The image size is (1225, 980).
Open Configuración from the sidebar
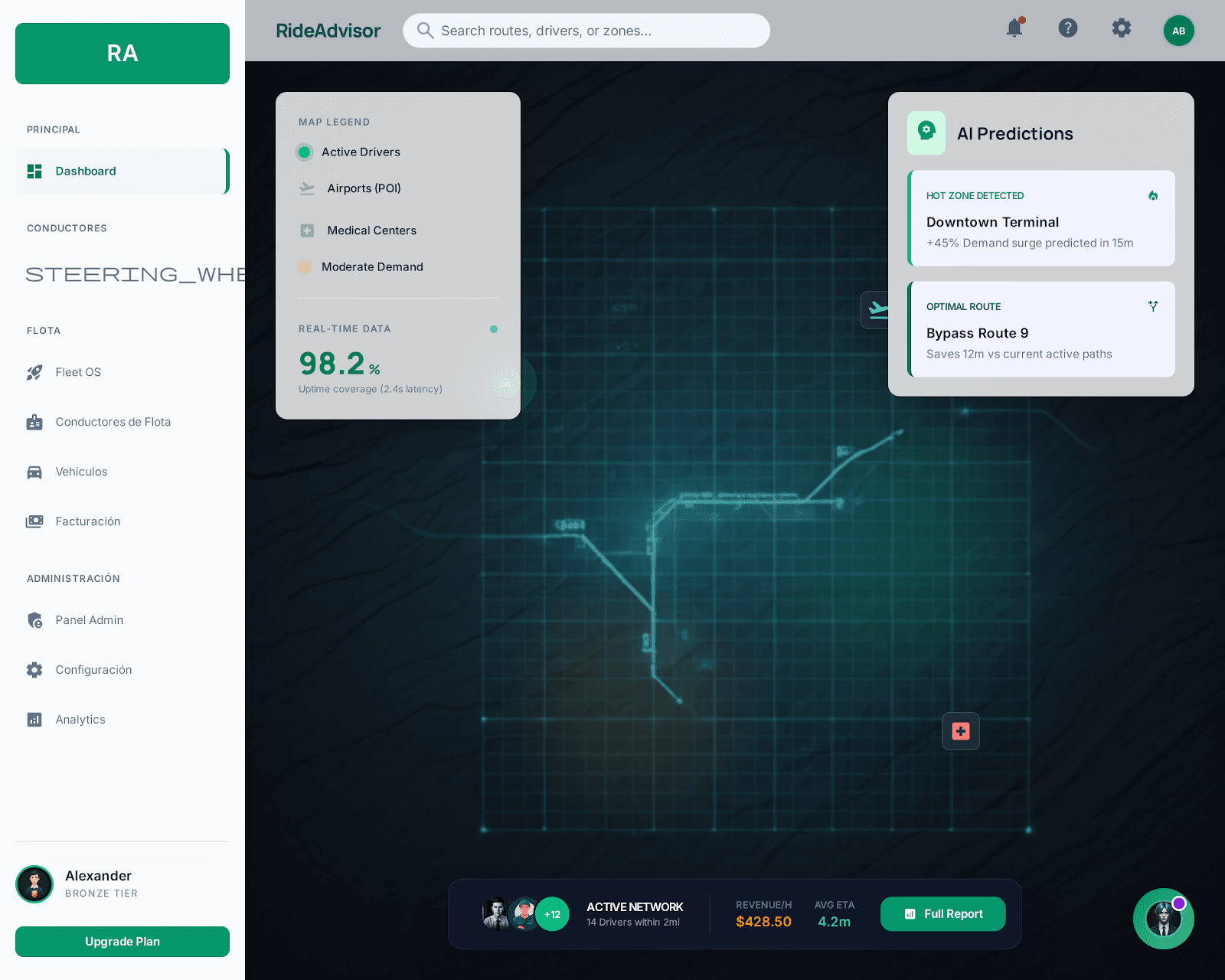coord(93,669)
